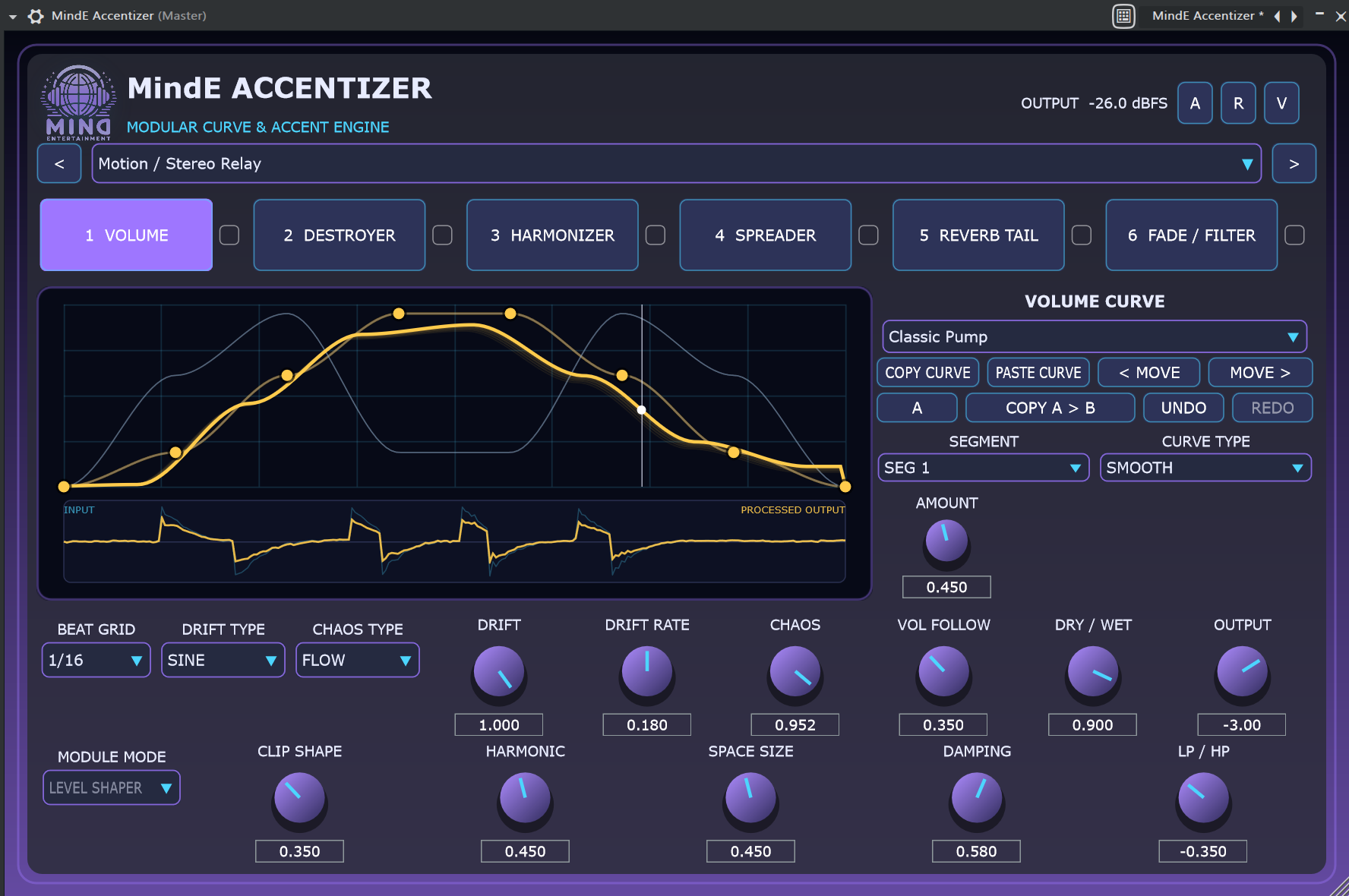
Task: Click the HARMONIC knob
Action: coord(525,798)
